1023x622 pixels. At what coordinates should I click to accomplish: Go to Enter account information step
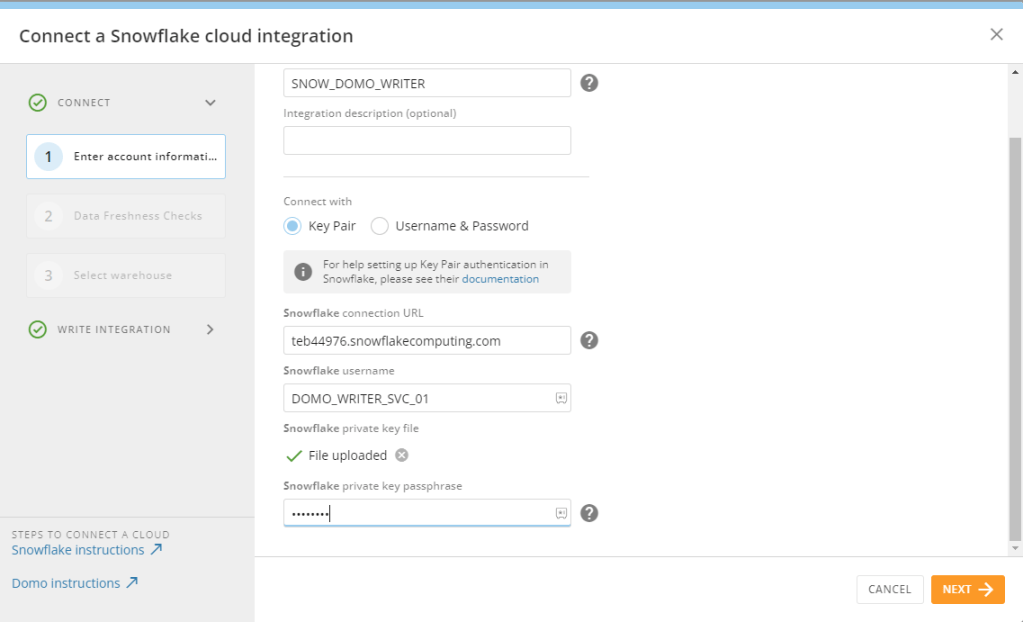coord(126,157)
